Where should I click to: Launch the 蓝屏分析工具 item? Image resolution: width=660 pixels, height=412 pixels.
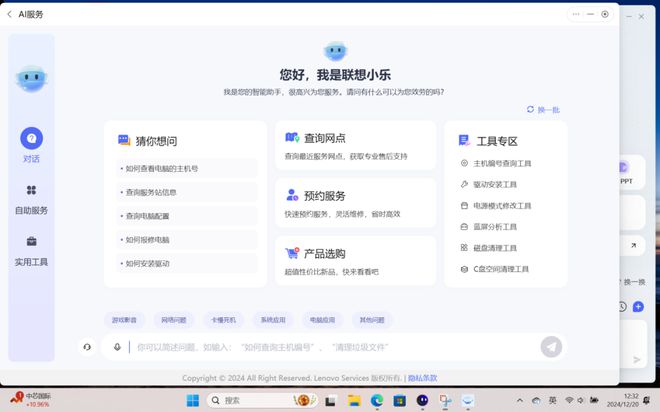point(489,227)
